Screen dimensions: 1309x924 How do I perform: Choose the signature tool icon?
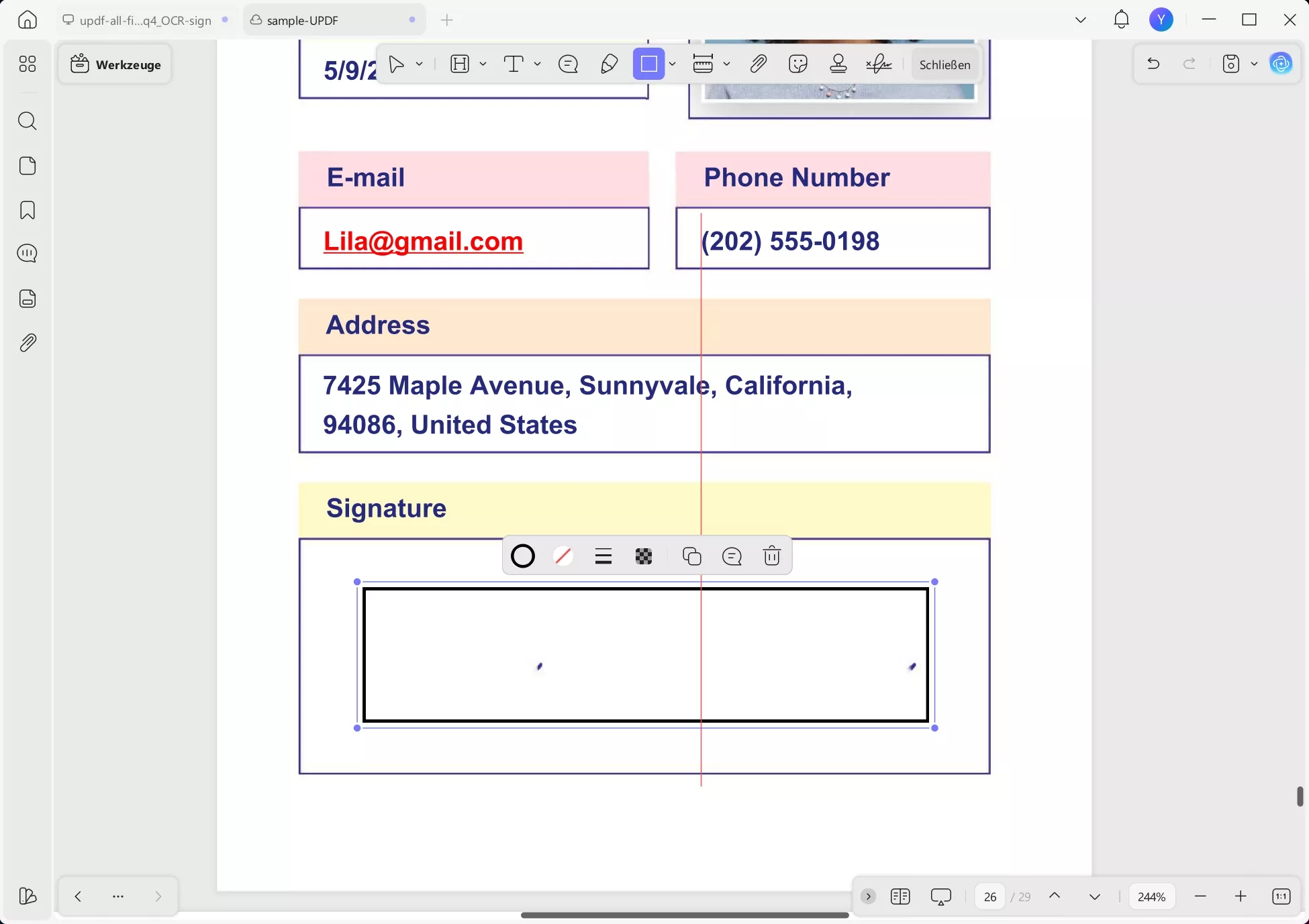point(879,64)
